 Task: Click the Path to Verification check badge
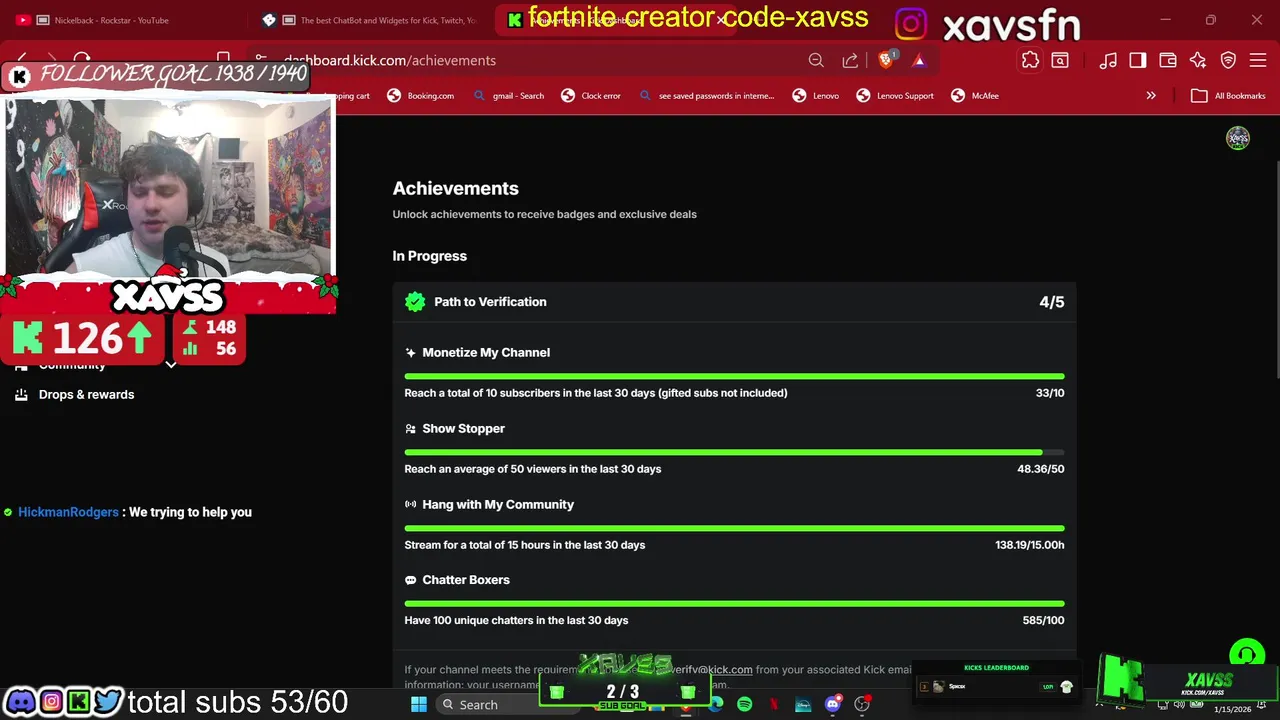[415, 302]
